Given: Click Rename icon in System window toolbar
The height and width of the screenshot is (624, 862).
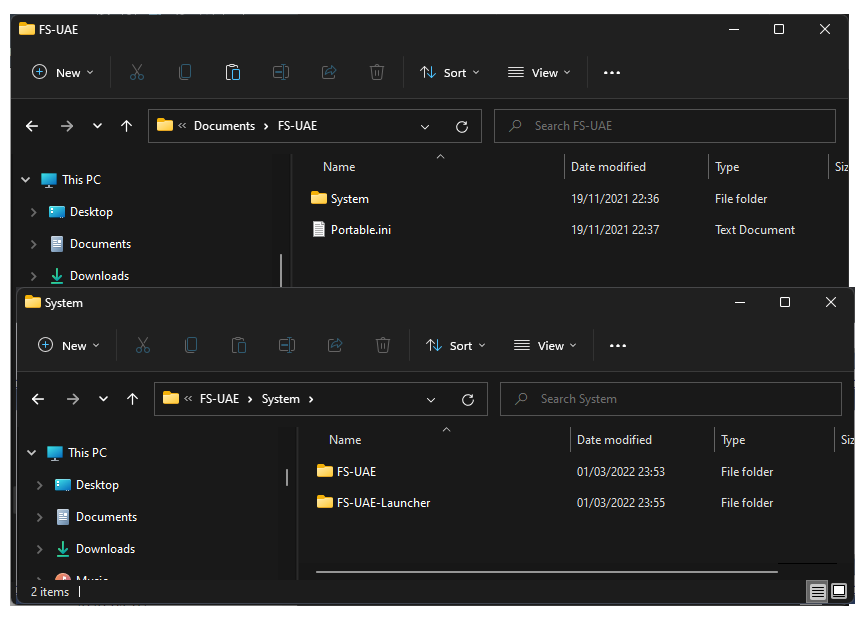Looking at the screenshot, I should point(287,345).
